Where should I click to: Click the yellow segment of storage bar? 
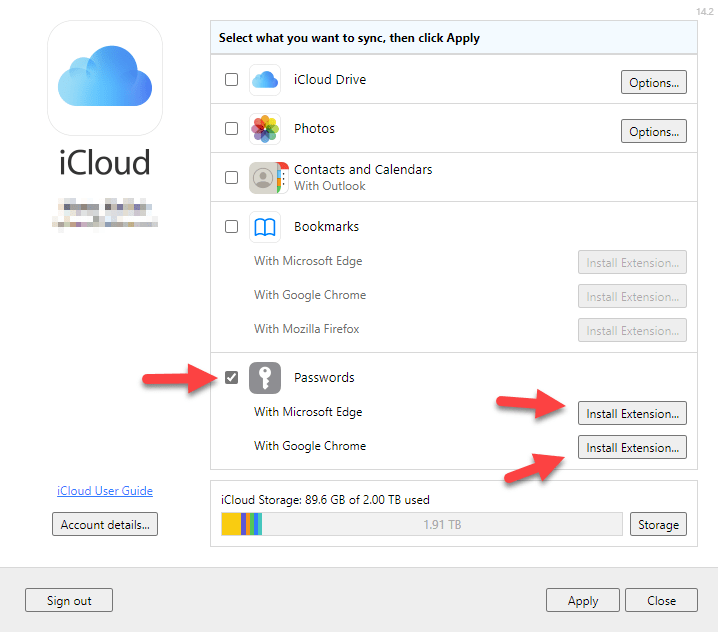[x=231, y=524]
